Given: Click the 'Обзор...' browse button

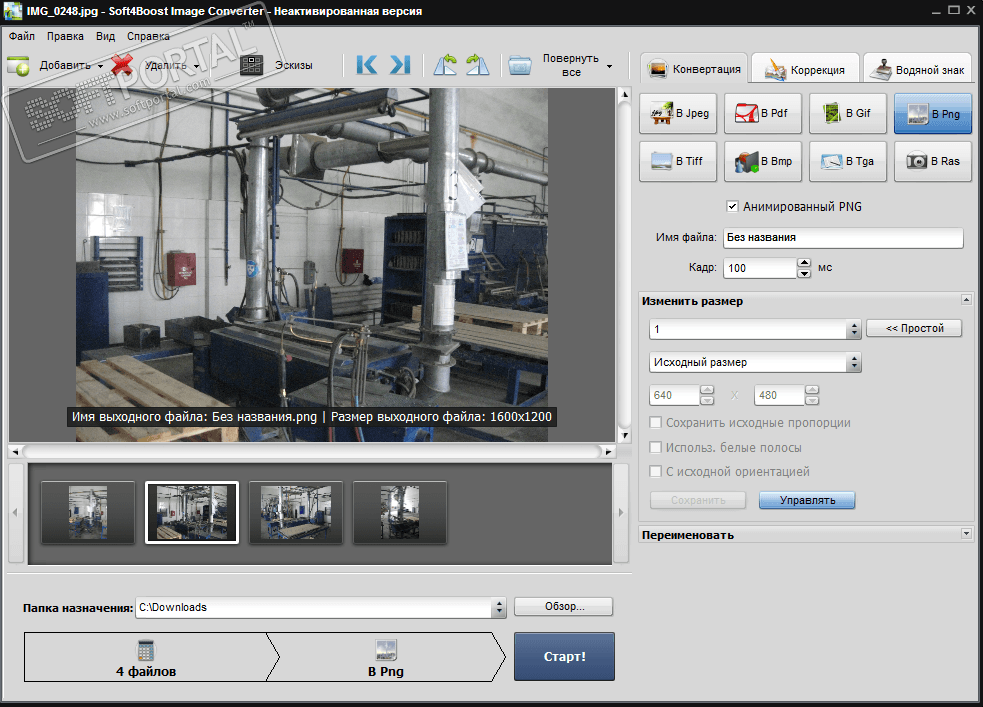Looking at the screenshot, I should 563,607.
